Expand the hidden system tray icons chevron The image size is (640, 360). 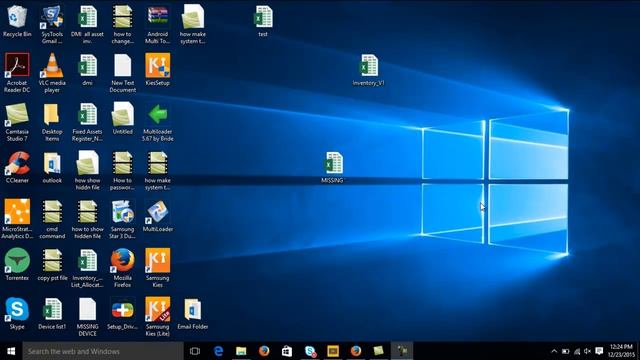pos(554,351)
